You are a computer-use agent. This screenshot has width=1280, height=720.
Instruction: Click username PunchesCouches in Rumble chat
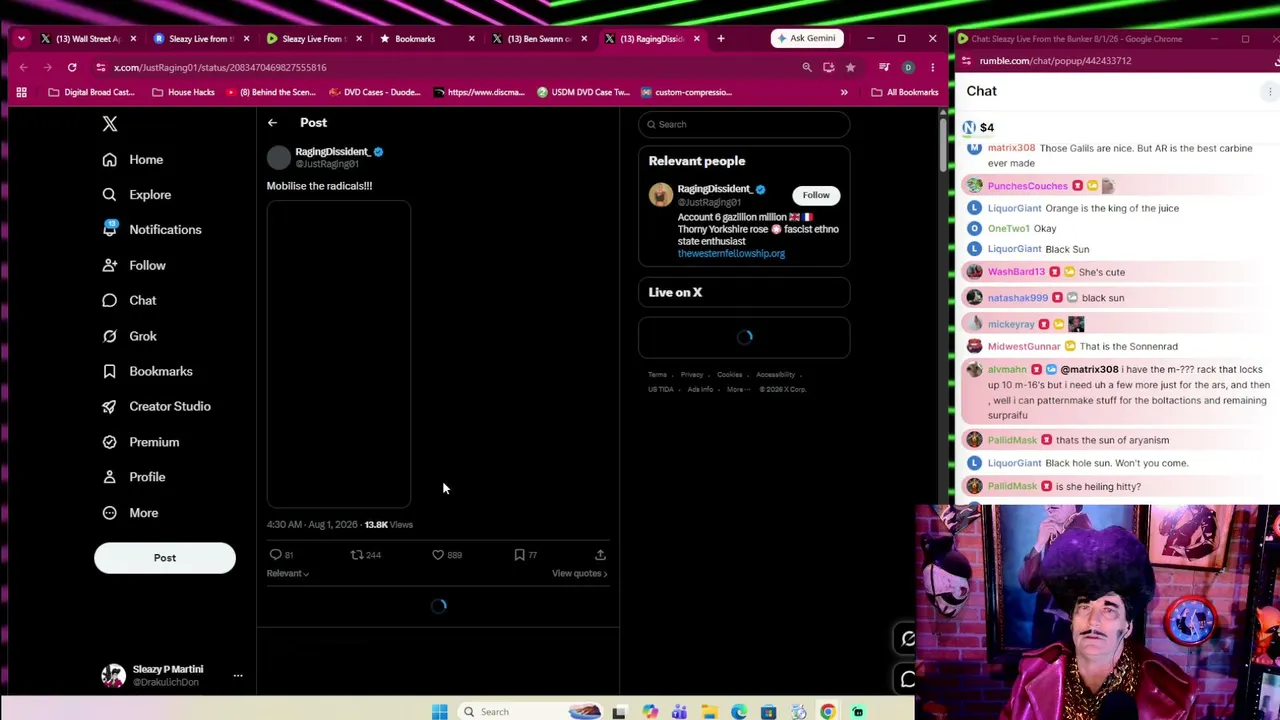click(x=1028, y=187)
